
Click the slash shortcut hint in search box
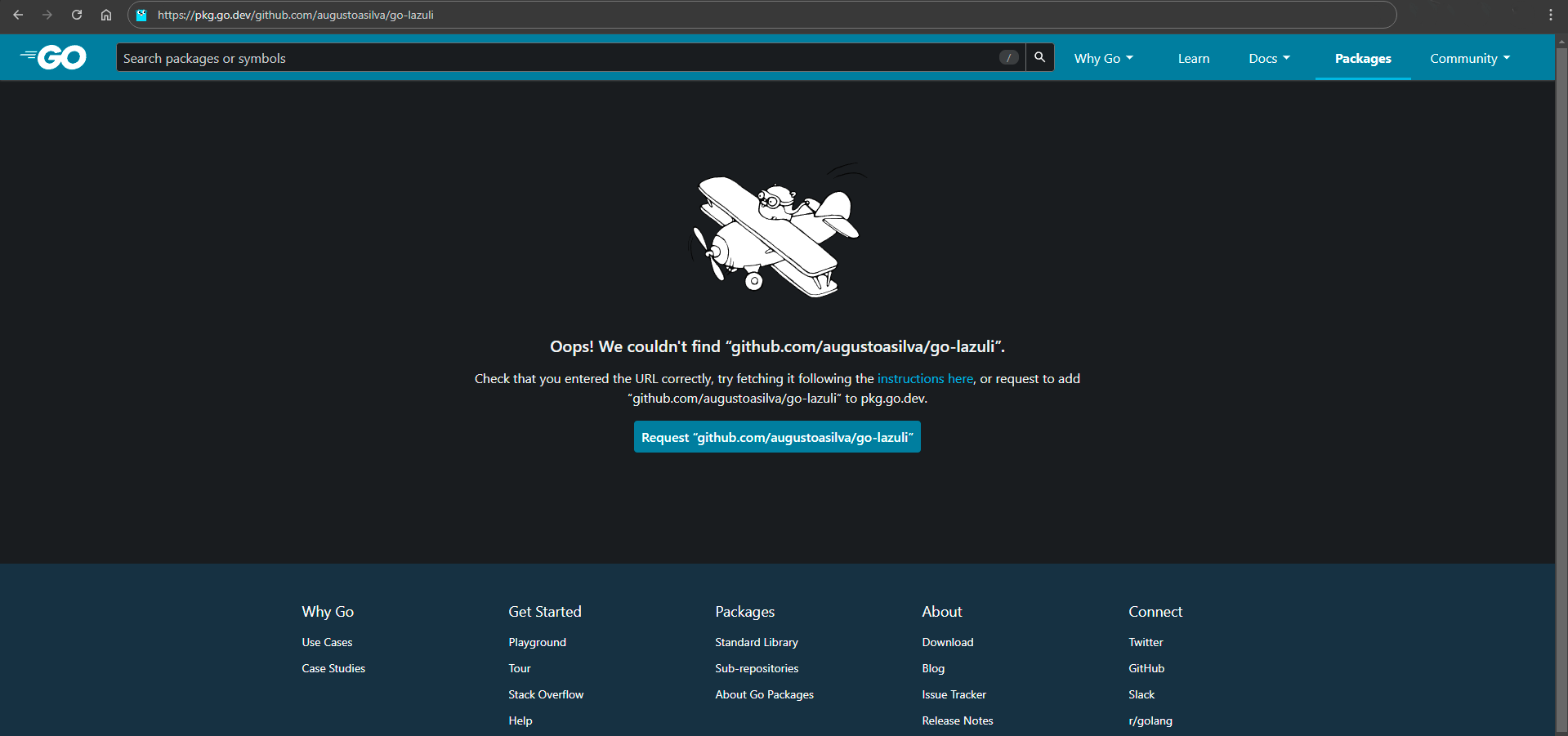point(1009,57)
